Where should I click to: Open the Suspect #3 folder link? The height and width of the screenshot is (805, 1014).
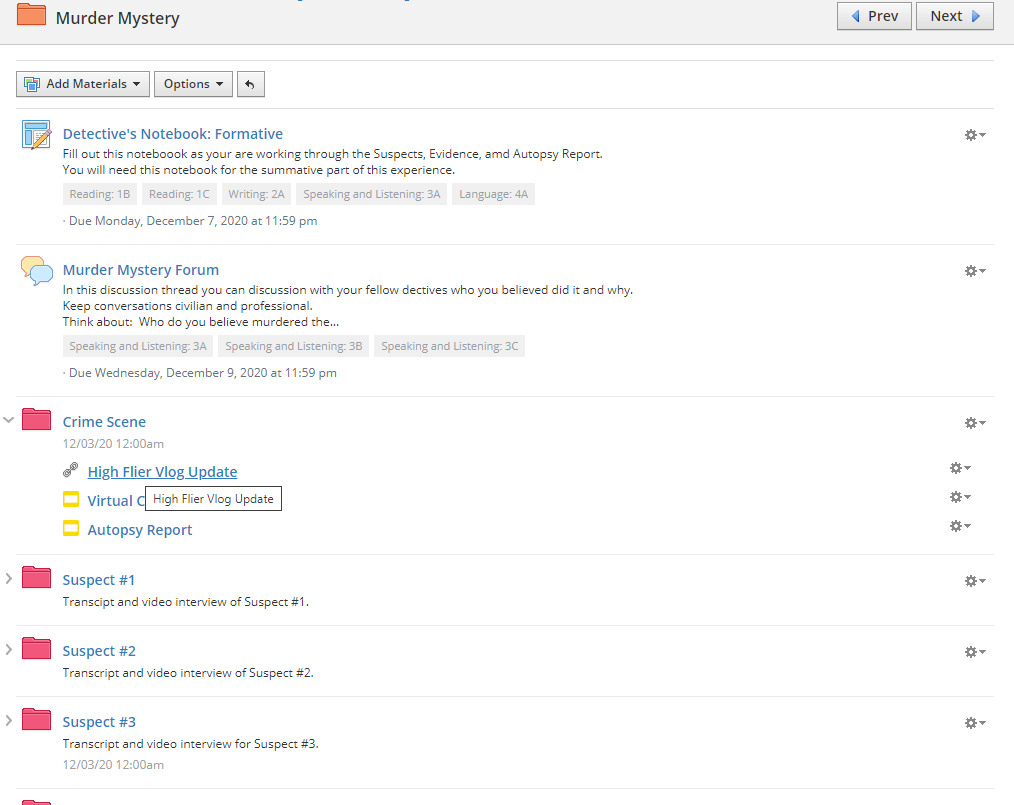click(x=99, y=722)
